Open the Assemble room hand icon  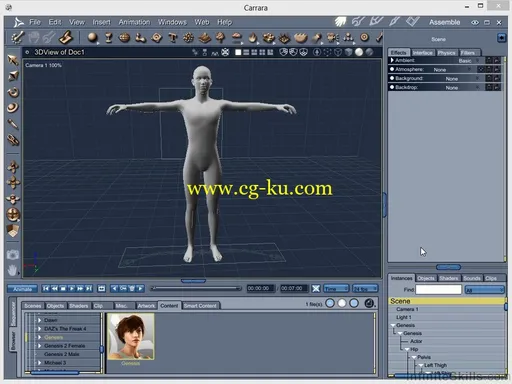(x=340, y=22)
